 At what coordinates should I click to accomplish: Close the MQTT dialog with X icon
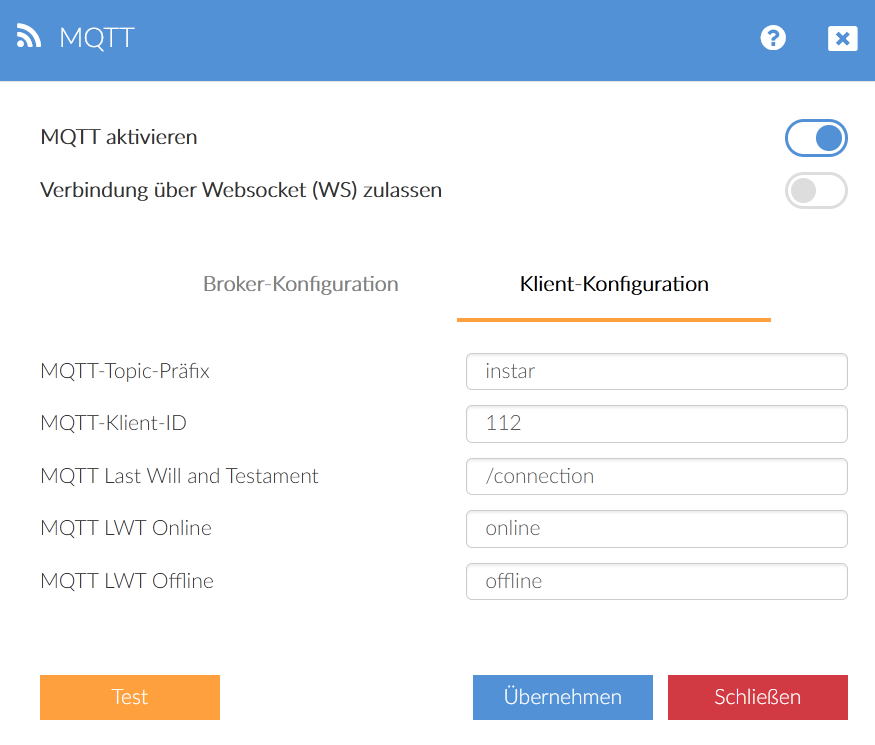(842, 38)
